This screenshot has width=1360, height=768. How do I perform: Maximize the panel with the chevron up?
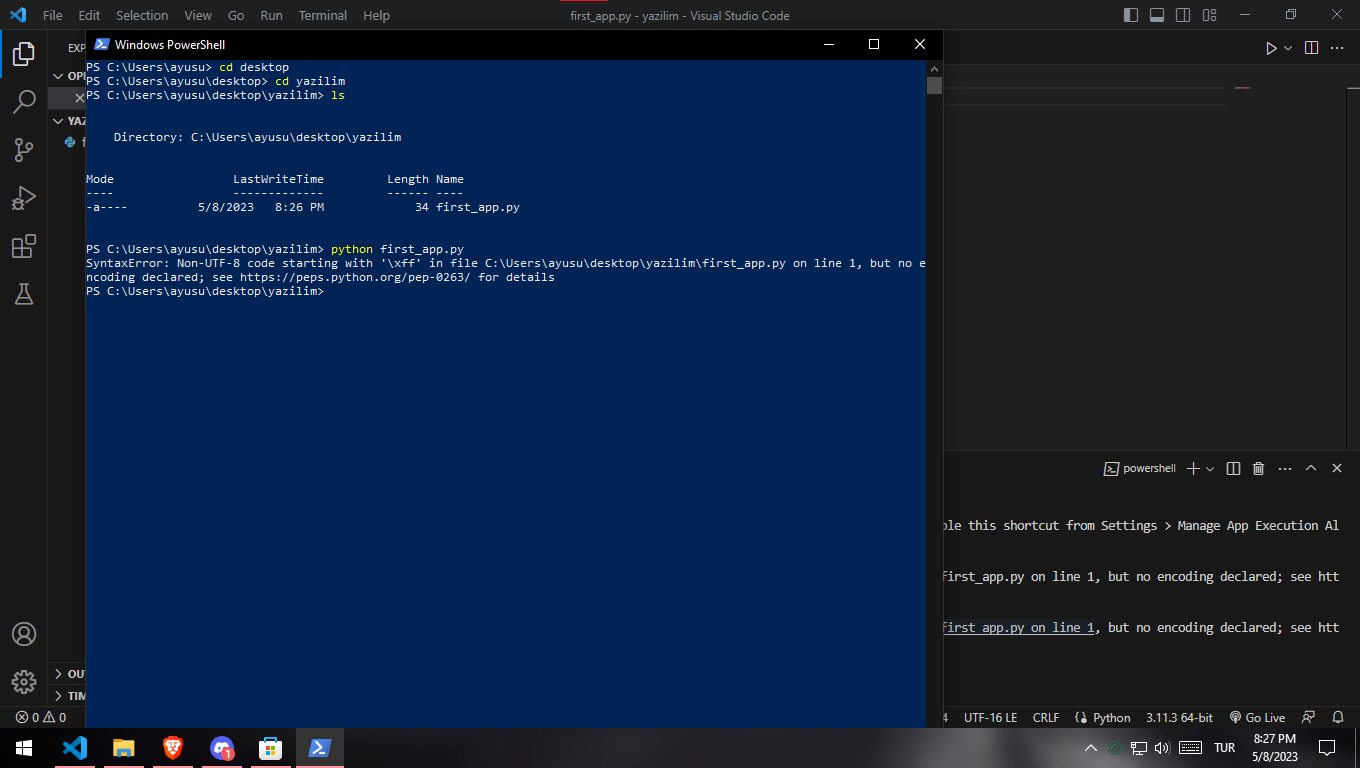[1311, 468]
